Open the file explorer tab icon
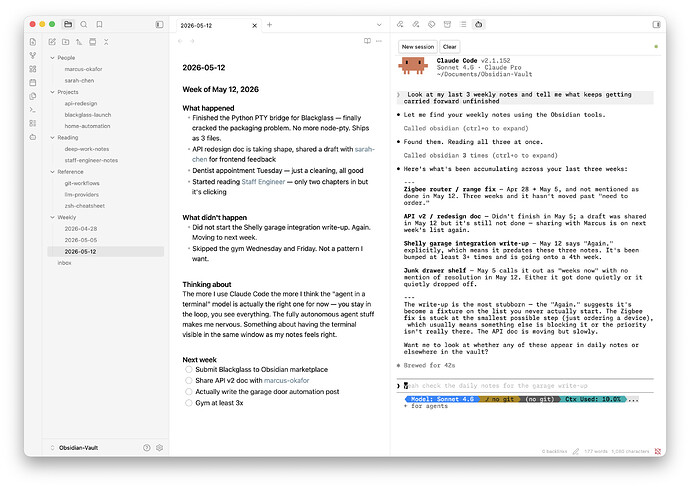This screenshot has width=690, height=487. [68, 24]
